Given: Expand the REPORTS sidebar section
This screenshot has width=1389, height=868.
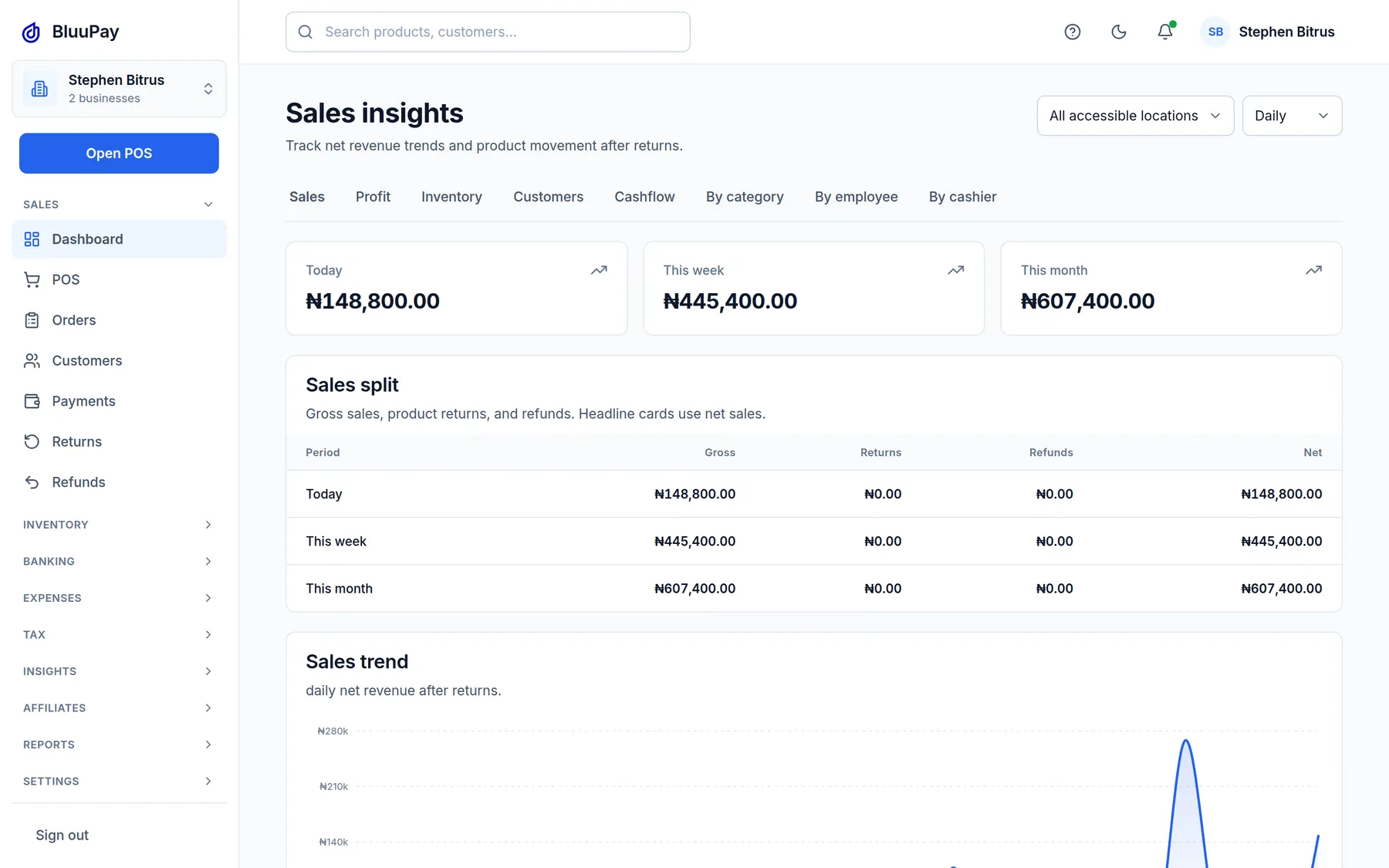Looking at the screenshot, I should click(119, 745).
